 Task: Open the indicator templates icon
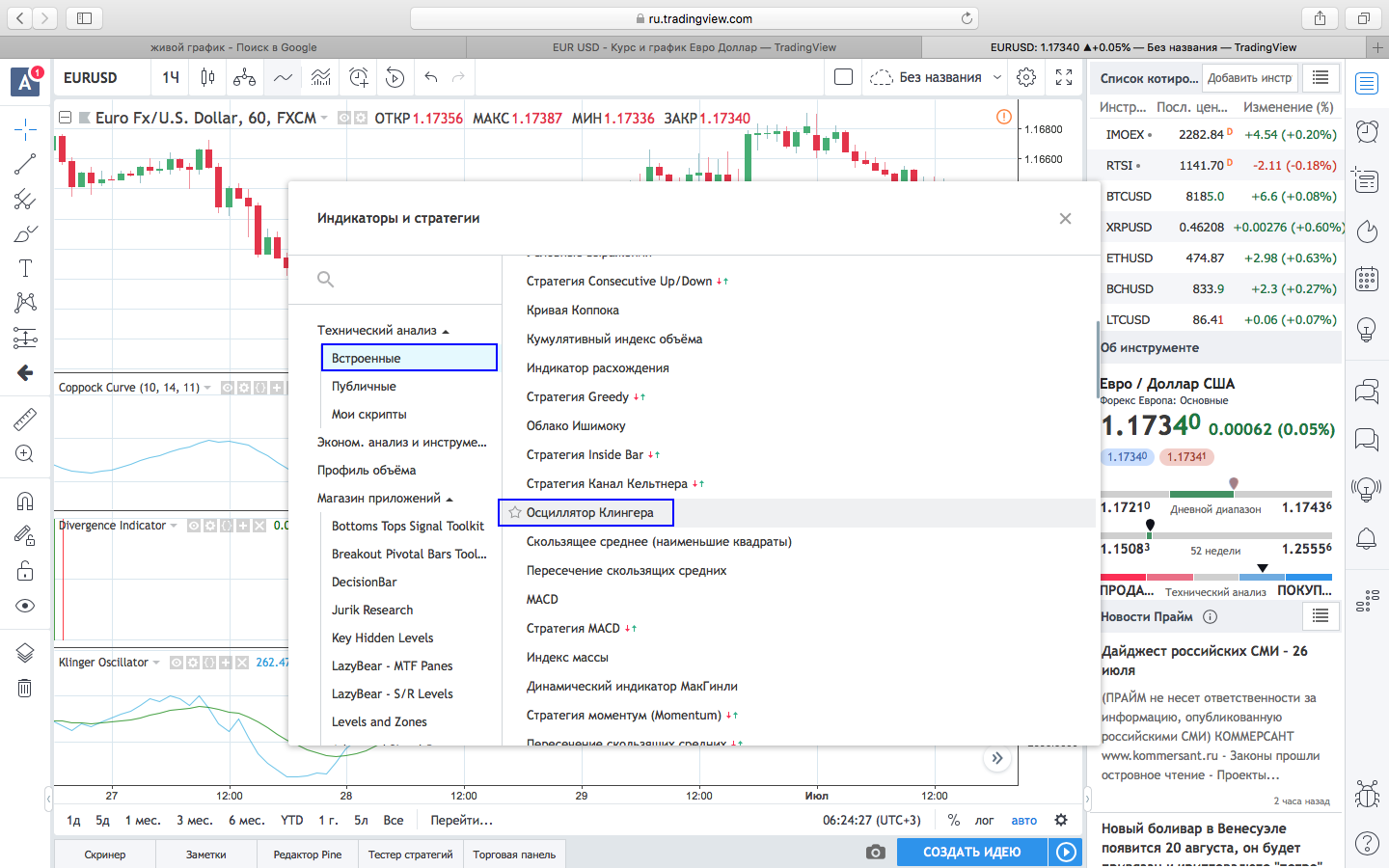(x=320, y=77)
